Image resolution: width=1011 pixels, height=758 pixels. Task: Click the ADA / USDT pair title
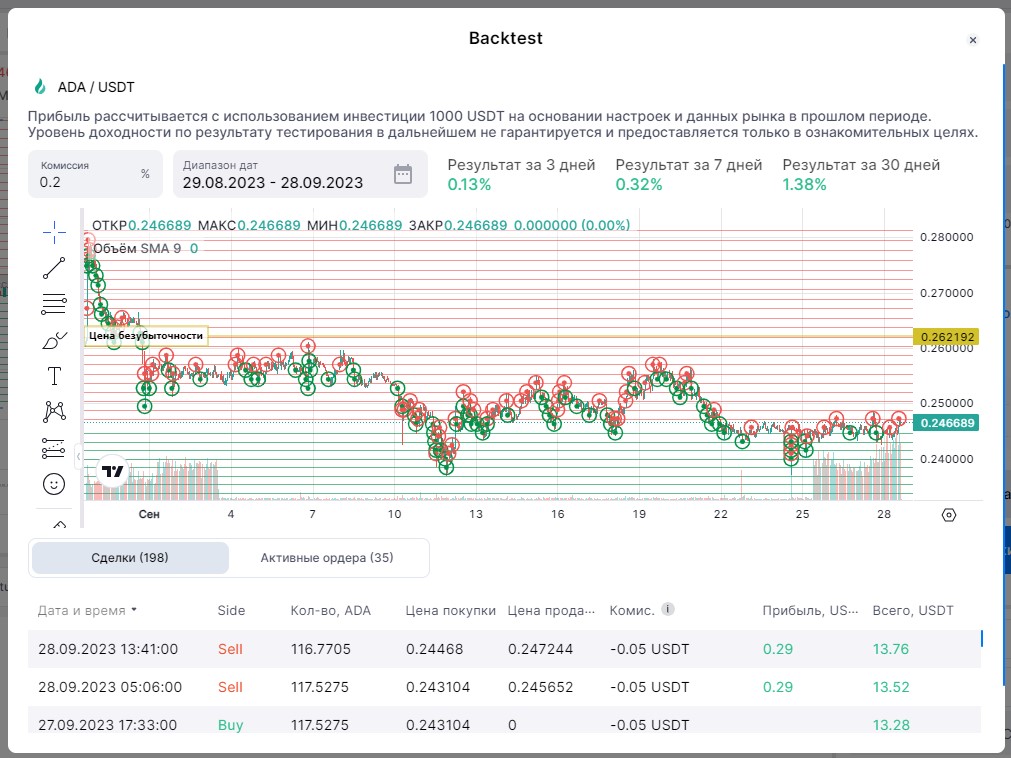[96, 87]
